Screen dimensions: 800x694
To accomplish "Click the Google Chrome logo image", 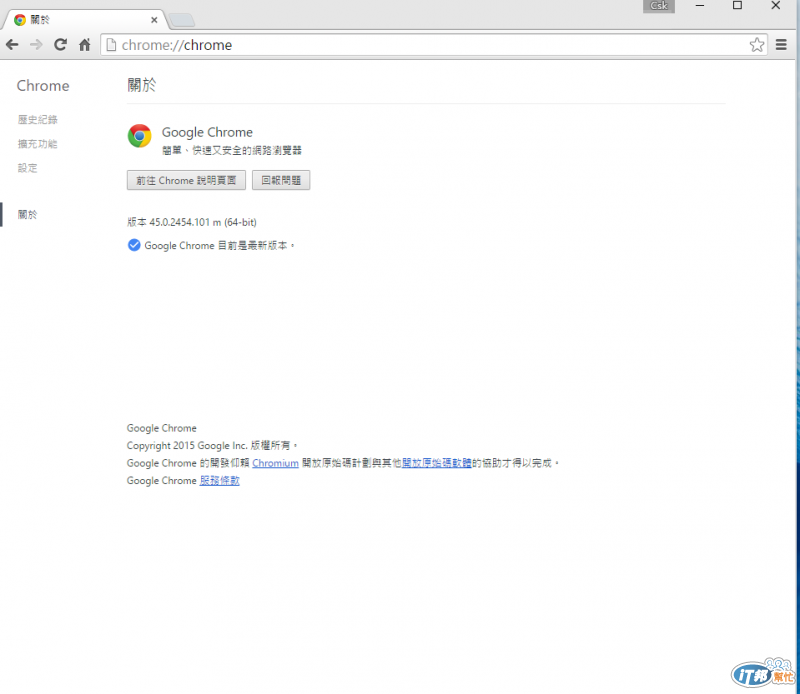I will 139,136.
